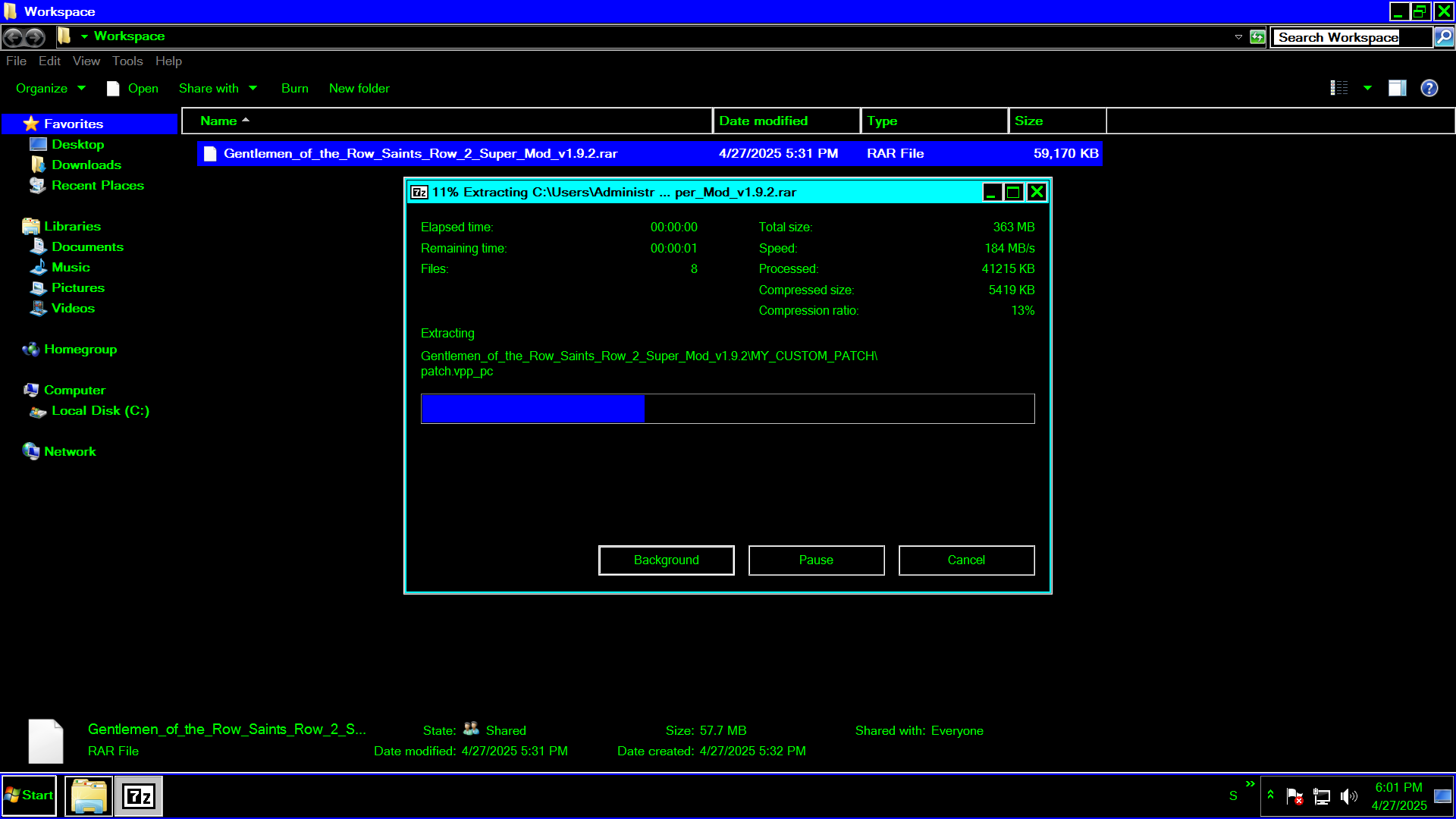Change view using the view icon
Image resolution: width=1456 pixels, height=819 pixels.
pyautogui.click(x=1339, y=88)
